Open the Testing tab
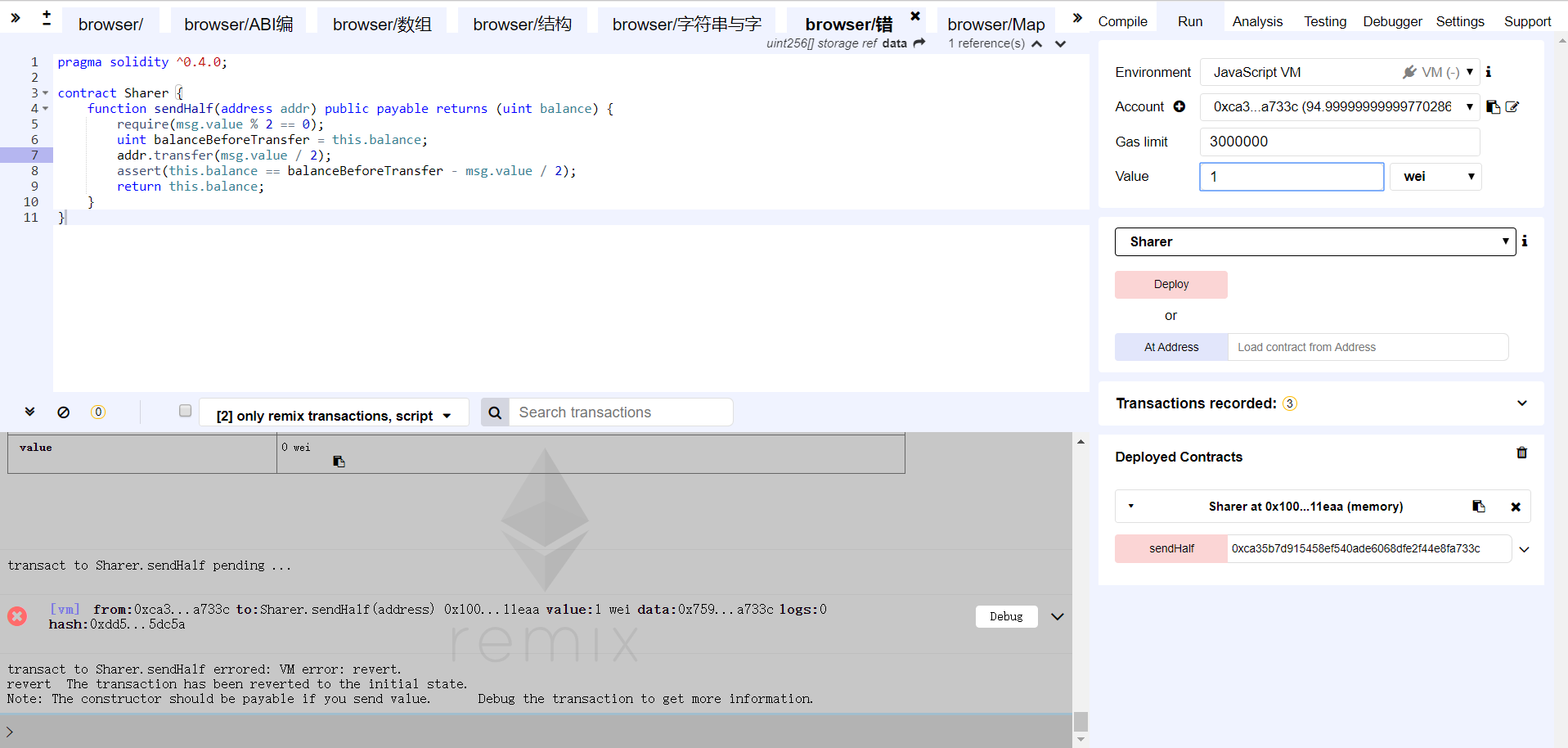 coord(1325,21)
